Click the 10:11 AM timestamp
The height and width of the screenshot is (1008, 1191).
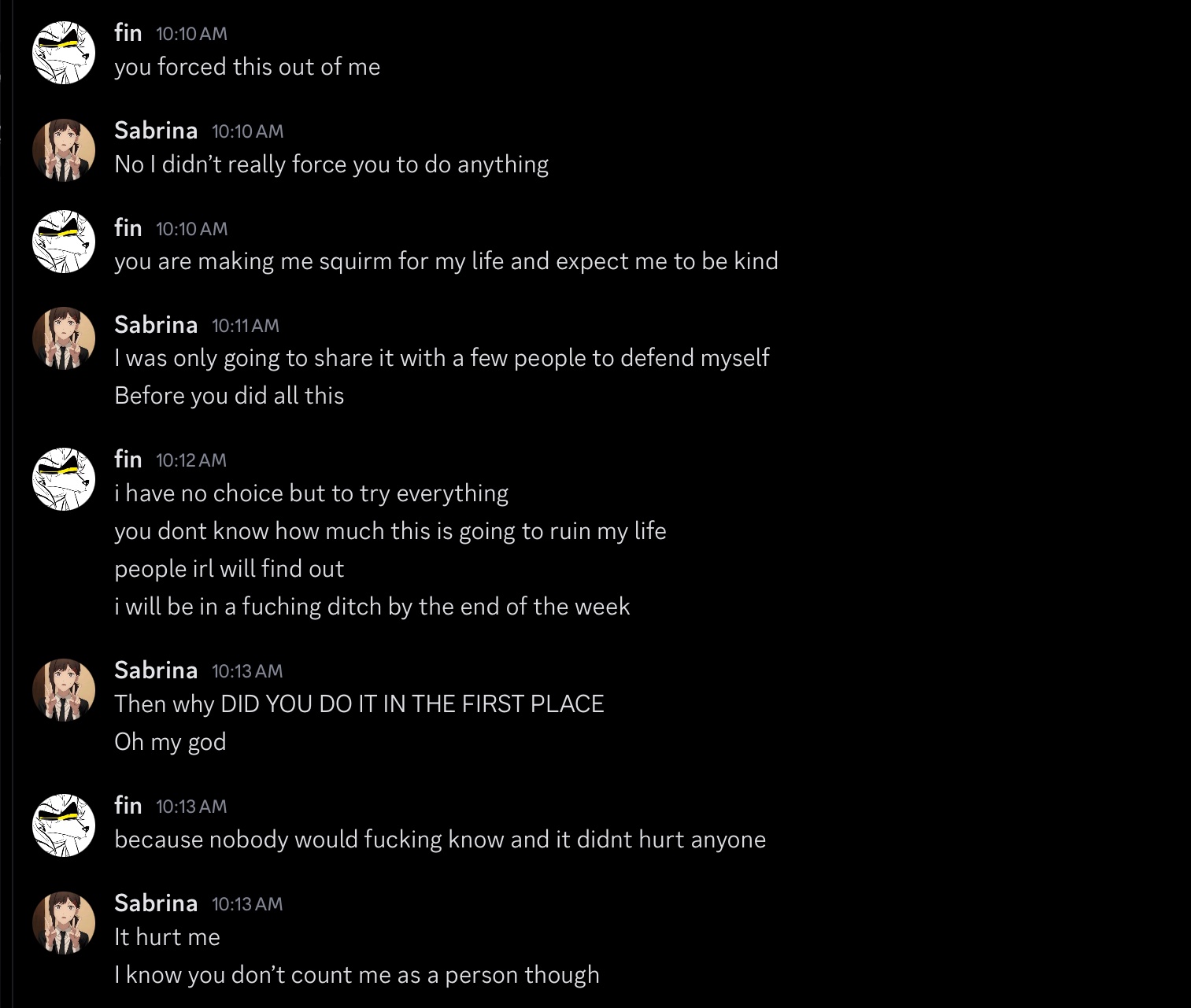pyautogui.click(x=246, y=326)
